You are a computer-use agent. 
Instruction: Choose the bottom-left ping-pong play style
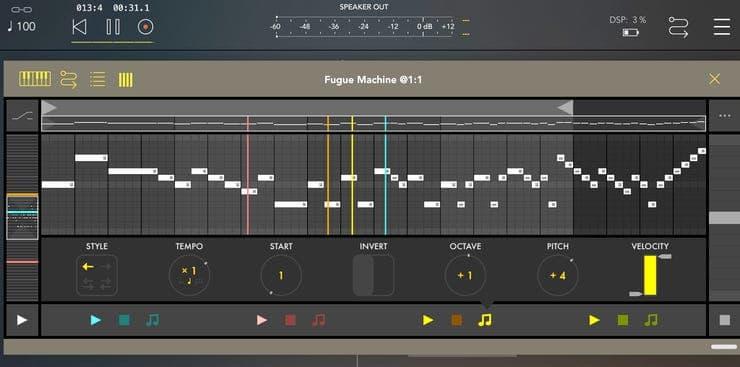pos(88,284)
